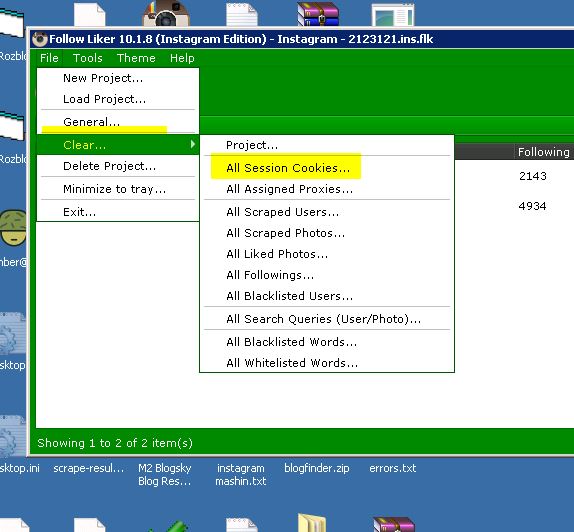Image resolution: width=574 pixels, height=532 pixels.
Task: Choose Load Project... menu entry
Action: pyautogui.click(x=118, y=99)
